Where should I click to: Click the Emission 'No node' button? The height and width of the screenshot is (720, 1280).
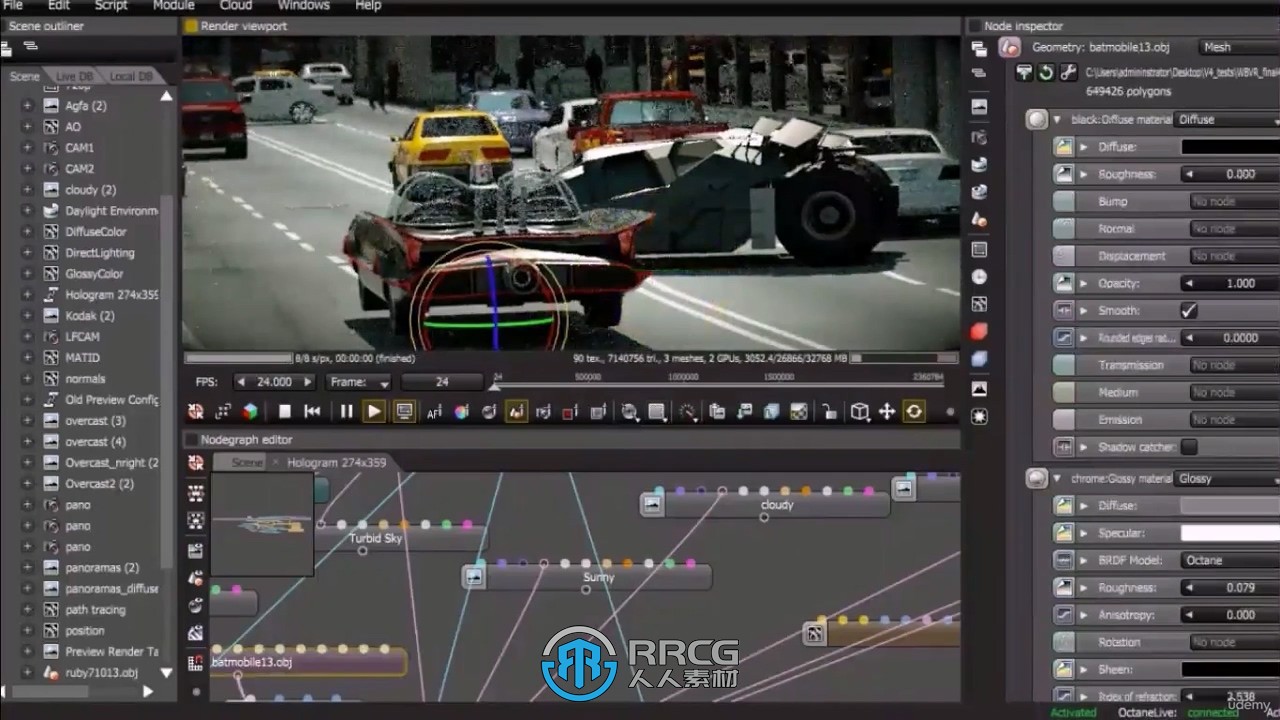(1234, 420)
